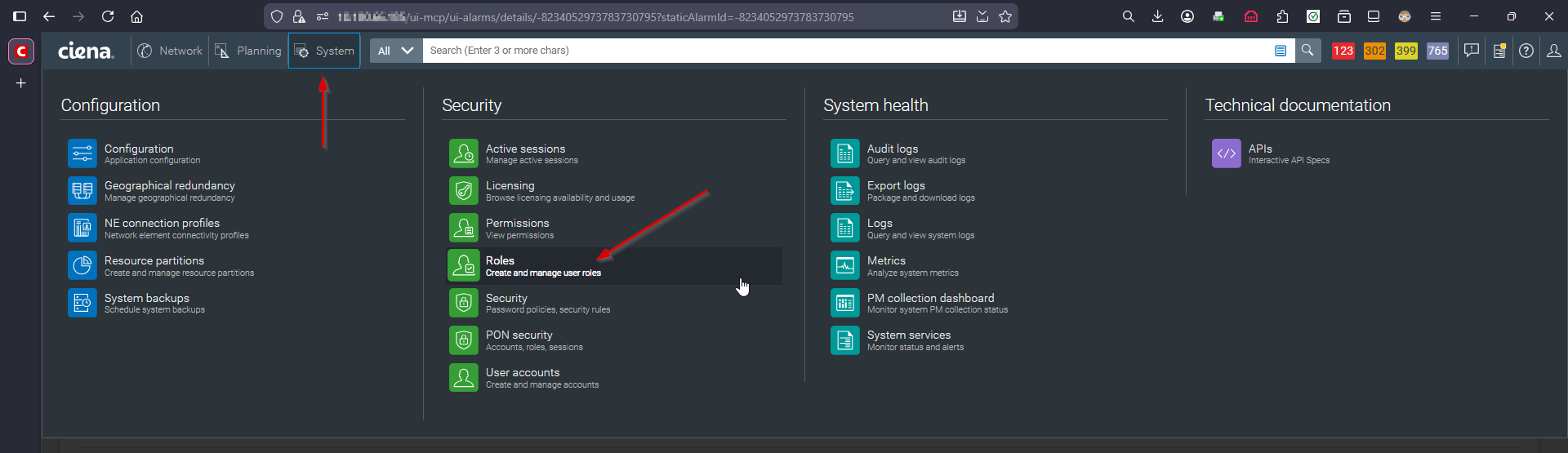Open the Configuration application settings icon
The height and width of the screenshot is (453, 1568).
click(82, 153)
